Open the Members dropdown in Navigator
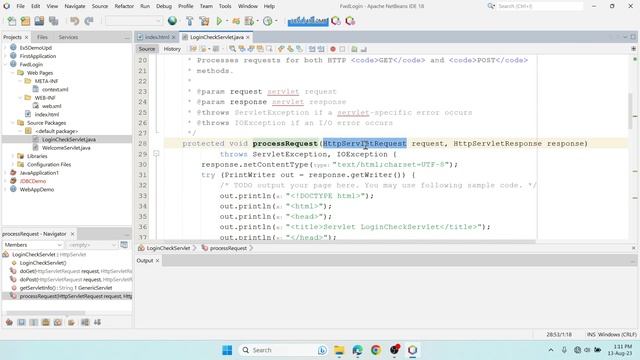Screen dimensions: 640x360 33,245
